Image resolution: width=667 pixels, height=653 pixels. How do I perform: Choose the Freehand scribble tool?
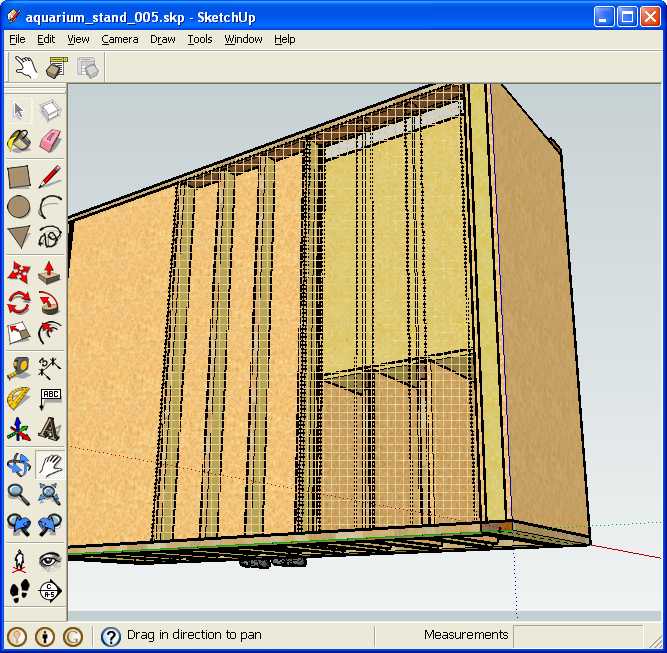click(50, 237)
